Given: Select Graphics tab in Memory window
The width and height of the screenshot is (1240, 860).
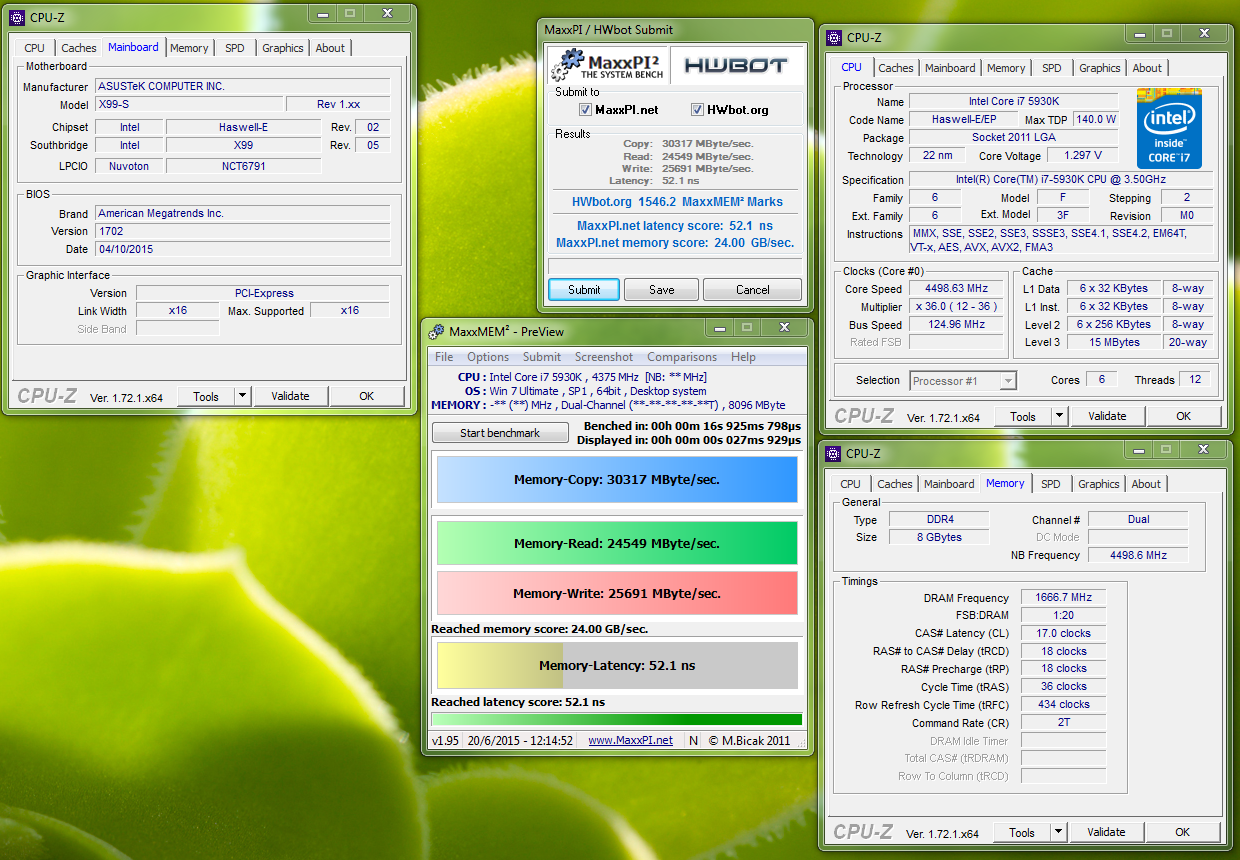Looking at the screenshot, I should pyautogui.click(x=1099, y=484).
